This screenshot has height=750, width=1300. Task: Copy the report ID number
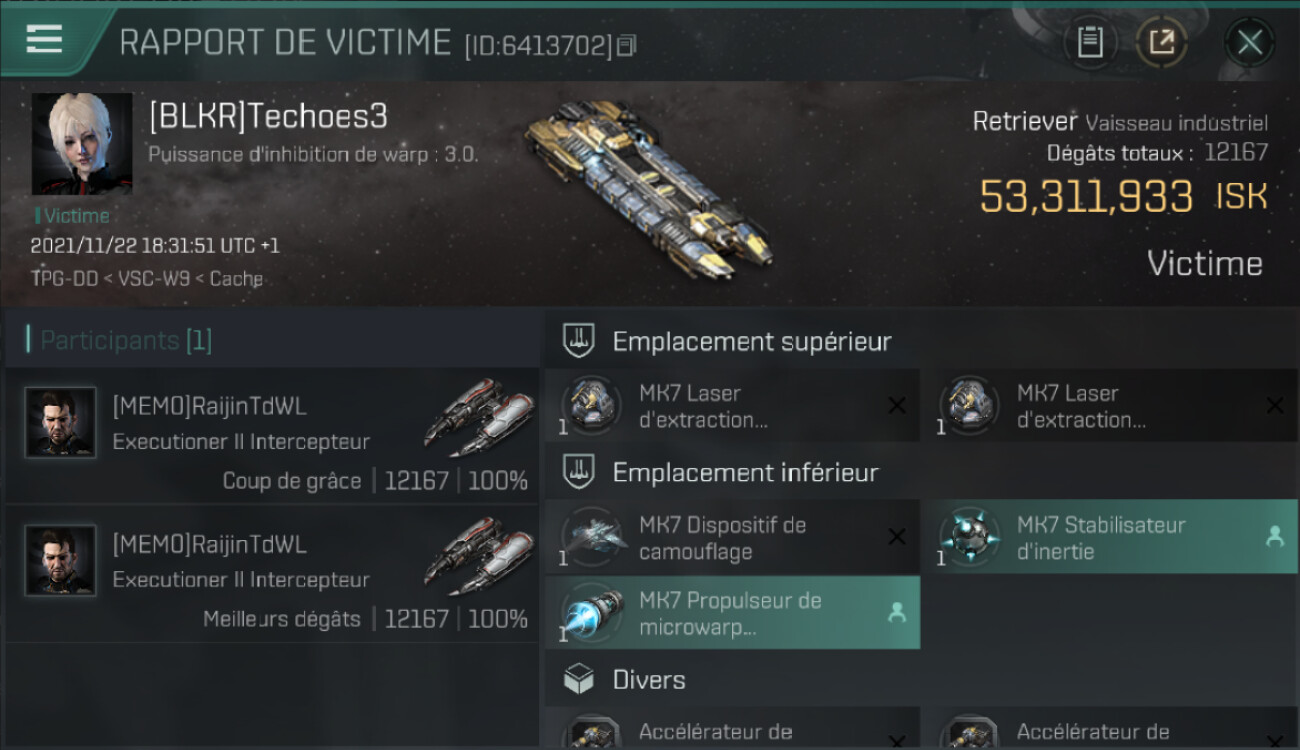coord(627,46)
